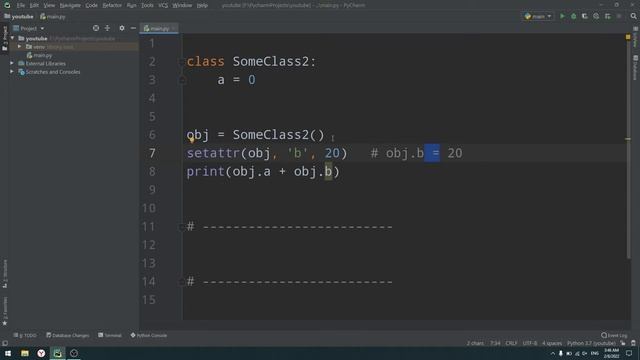Click main.py breadcrumb in navigation bar

(53, 17)
